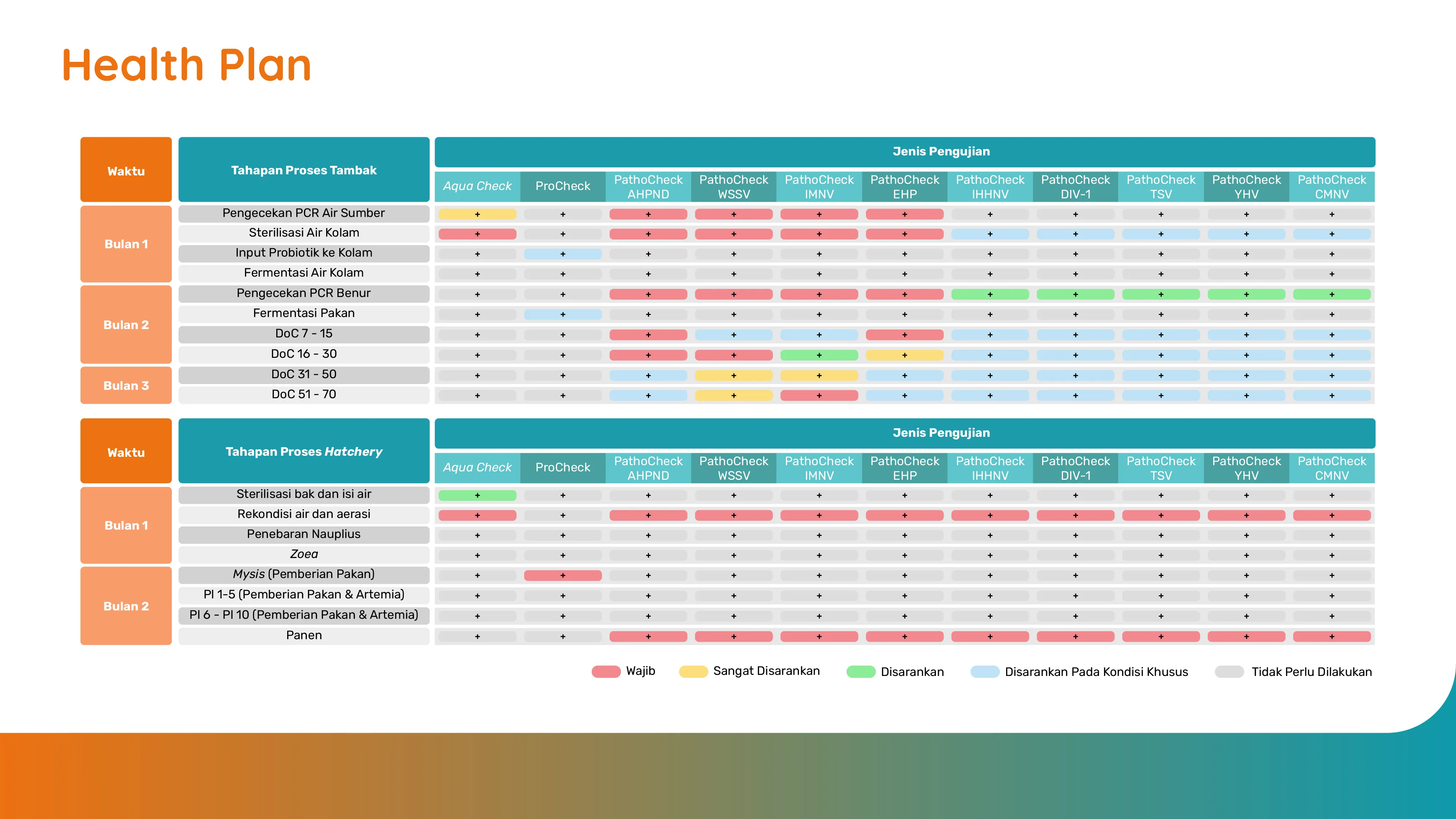Click yellow Aqua Check cell for Pengecekan PCR Air Sumber
Screen dimensions: 1456x819
pyautogui.click(x=477, y=214)
